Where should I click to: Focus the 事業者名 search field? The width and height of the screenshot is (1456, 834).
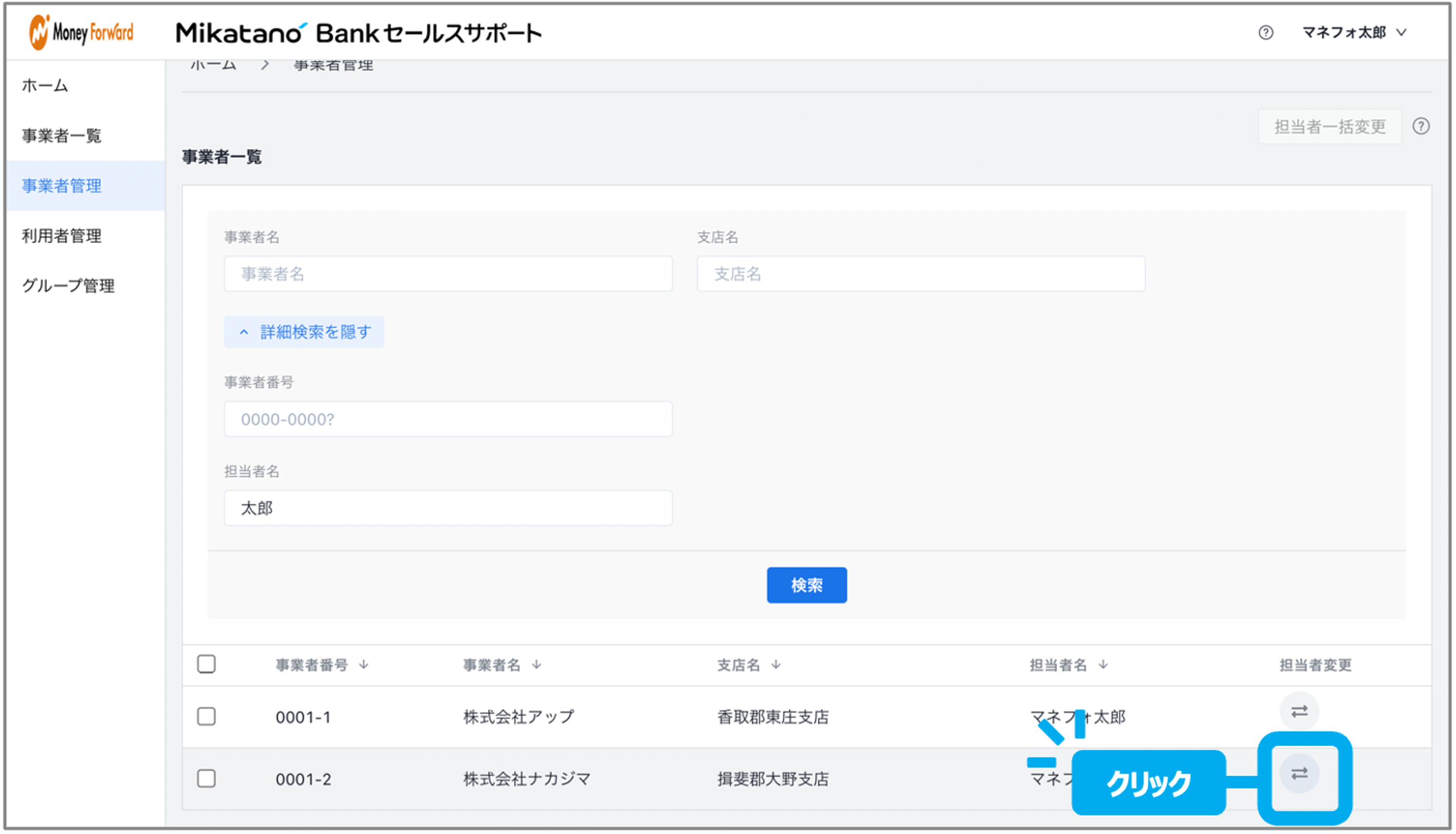point(448,274)
